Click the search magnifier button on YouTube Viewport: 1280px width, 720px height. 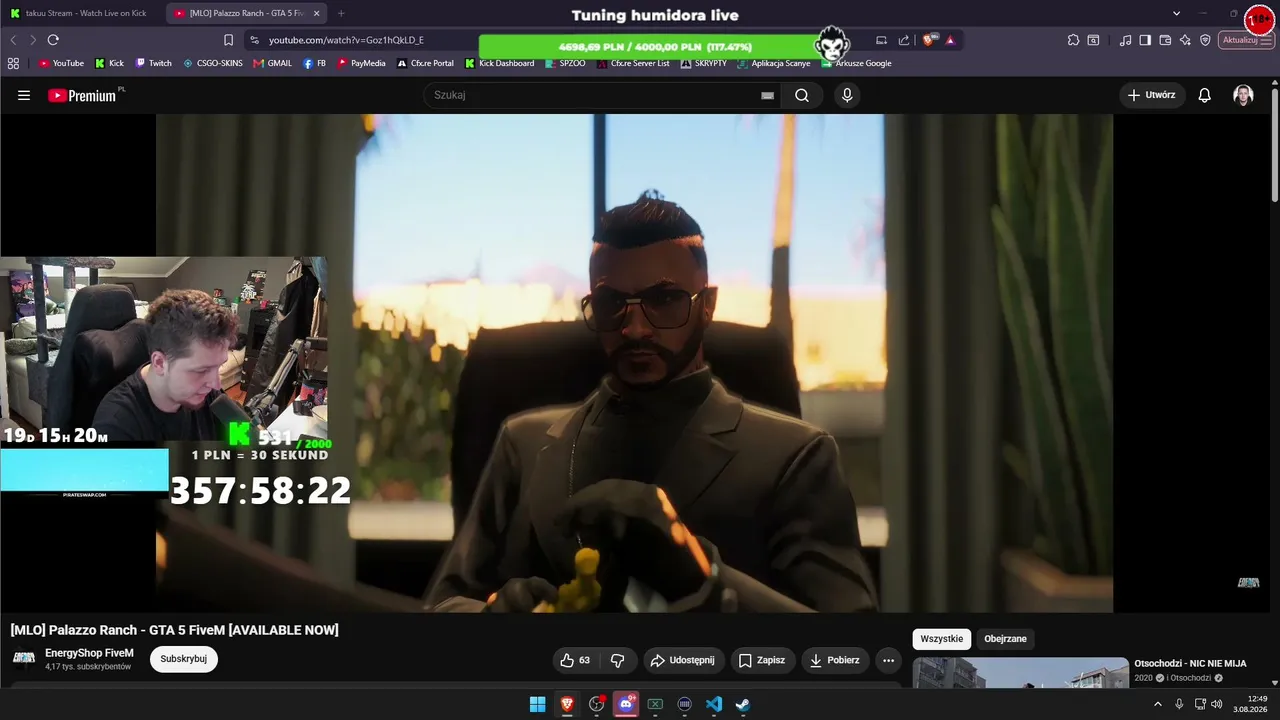point(802,95)
